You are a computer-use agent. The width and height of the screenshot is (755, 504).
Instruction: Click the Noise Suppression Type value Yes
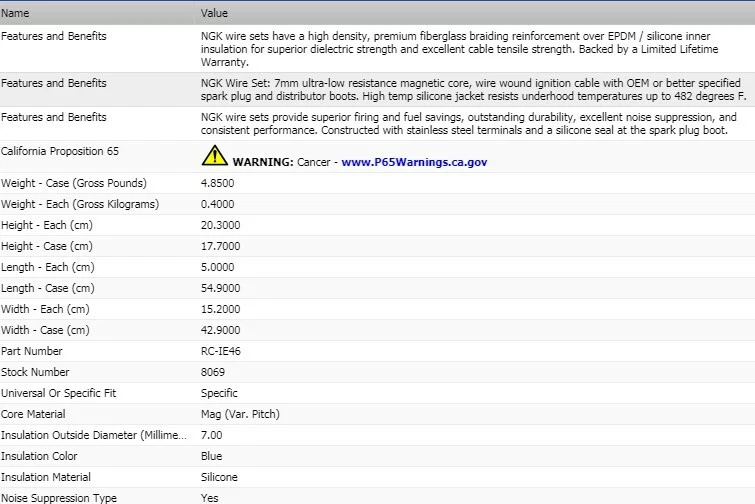click(209, 498)
